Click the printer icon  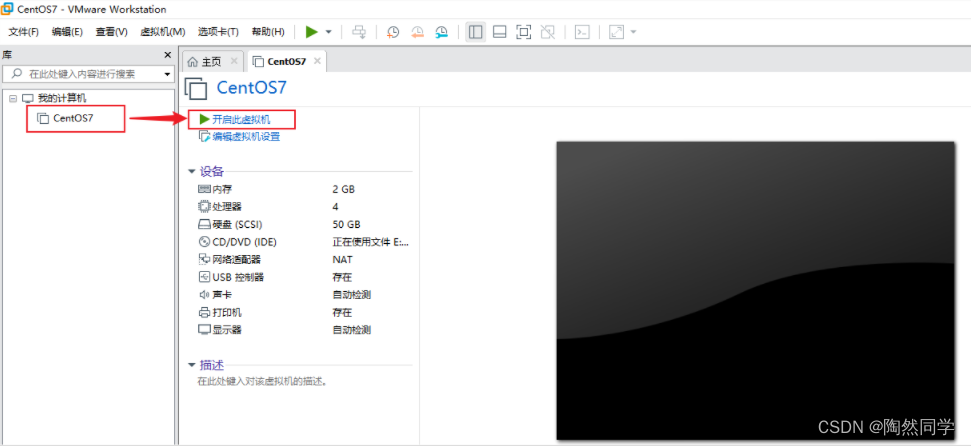pyautogui.click(x=204, y=312)
